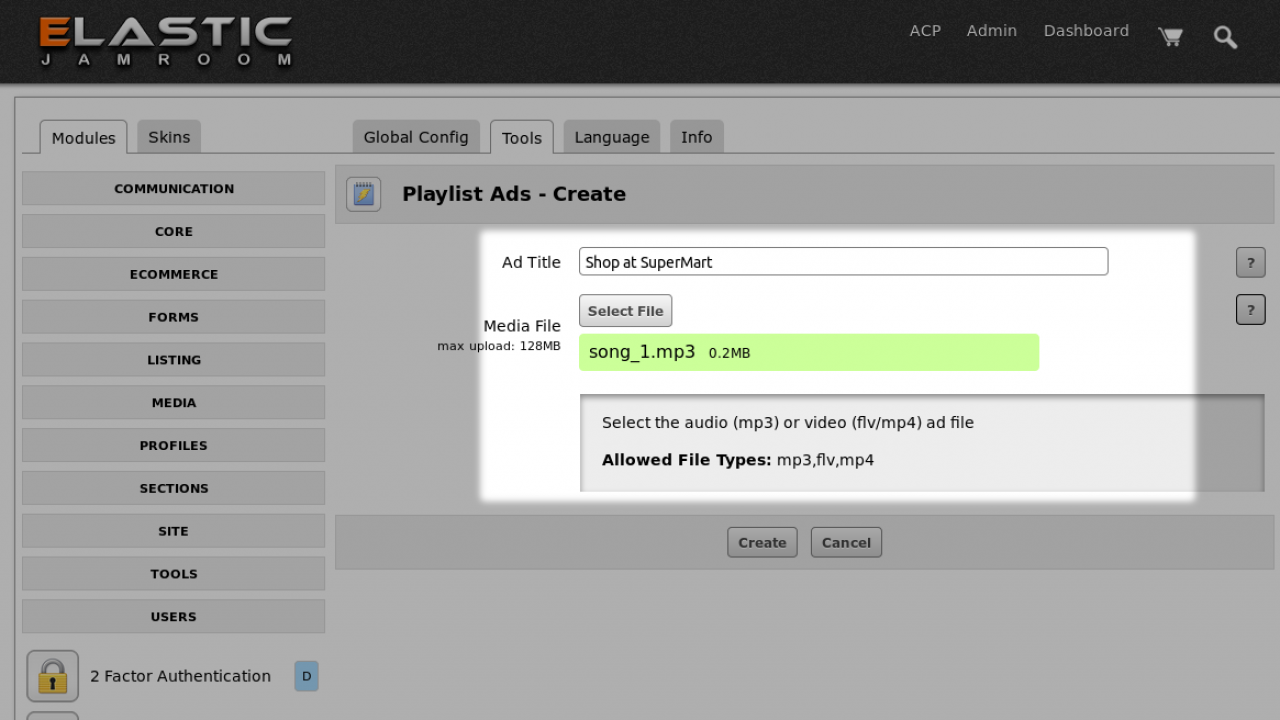Click the help button beside Media File

pyautogui.click(x=1250, y=310)
